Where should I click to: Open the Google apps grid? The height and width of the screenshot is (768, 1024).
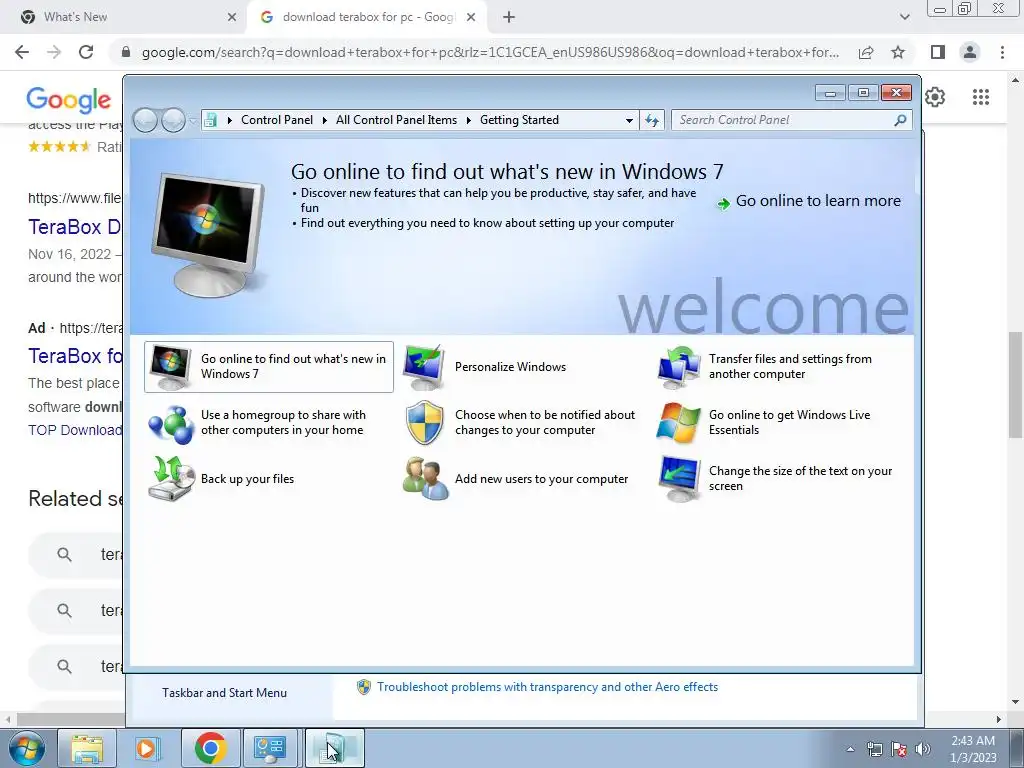(x=980, y=97)
